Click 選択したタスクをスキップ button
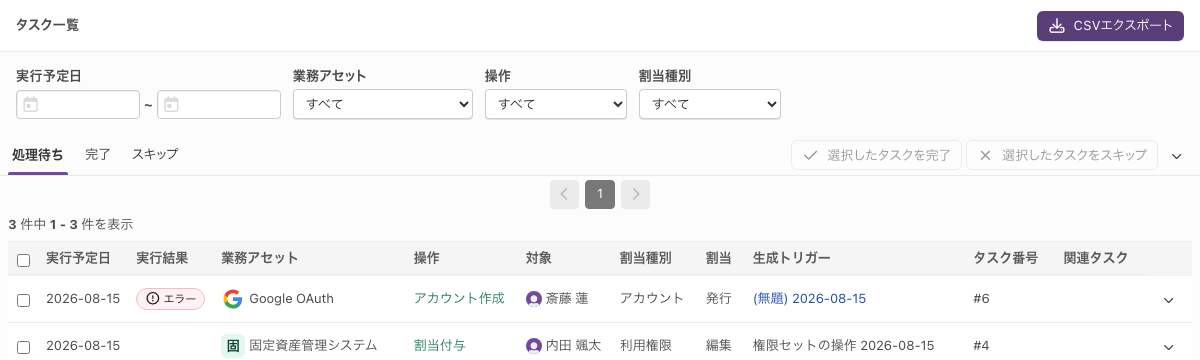Screen dimensions: 1200x360 coord(1062,156)
